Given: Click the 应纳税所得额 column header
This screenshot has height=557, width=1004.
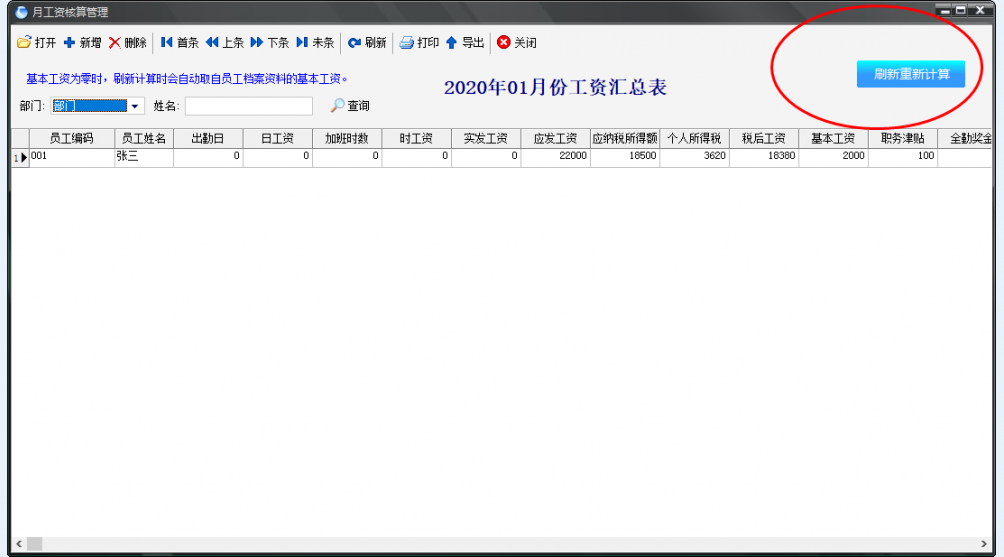Looking at the screenshot, I should tap(625, 138).
